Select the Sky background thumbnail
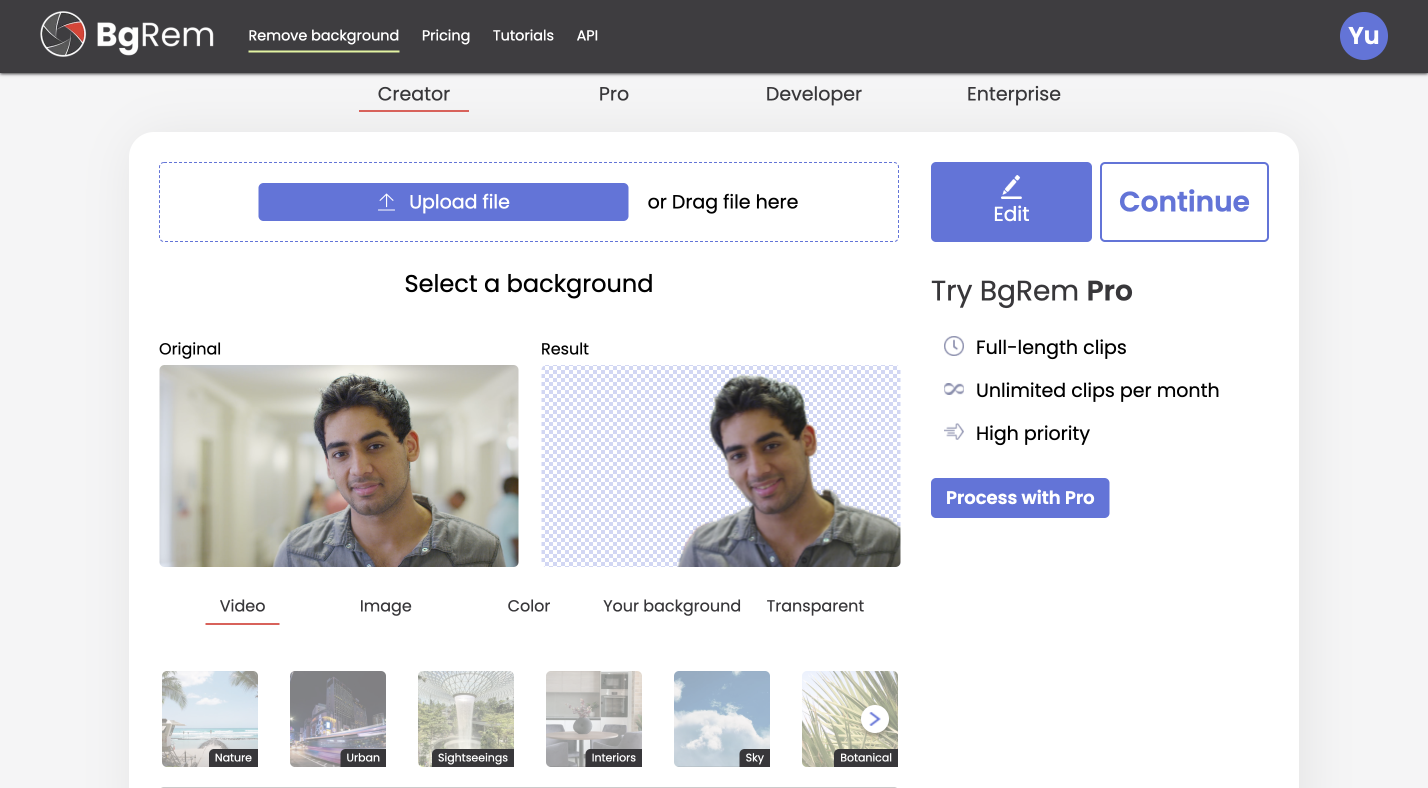 721,718
